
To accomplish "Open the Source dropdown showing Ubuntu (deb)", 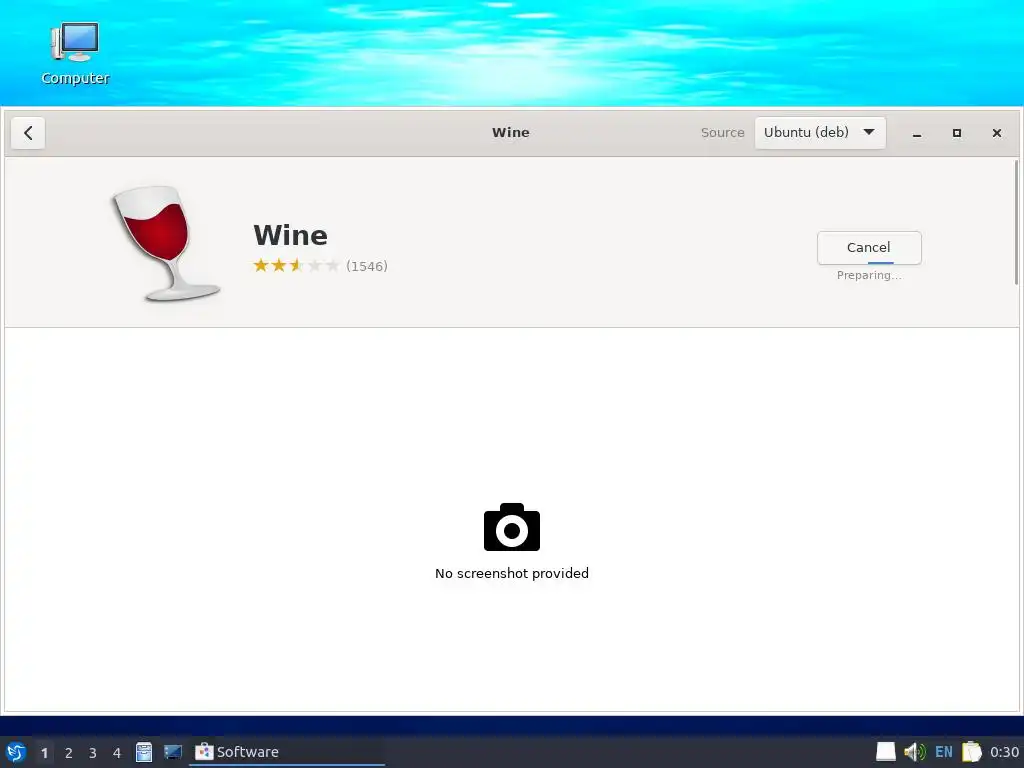I will [x=820, y=133].
